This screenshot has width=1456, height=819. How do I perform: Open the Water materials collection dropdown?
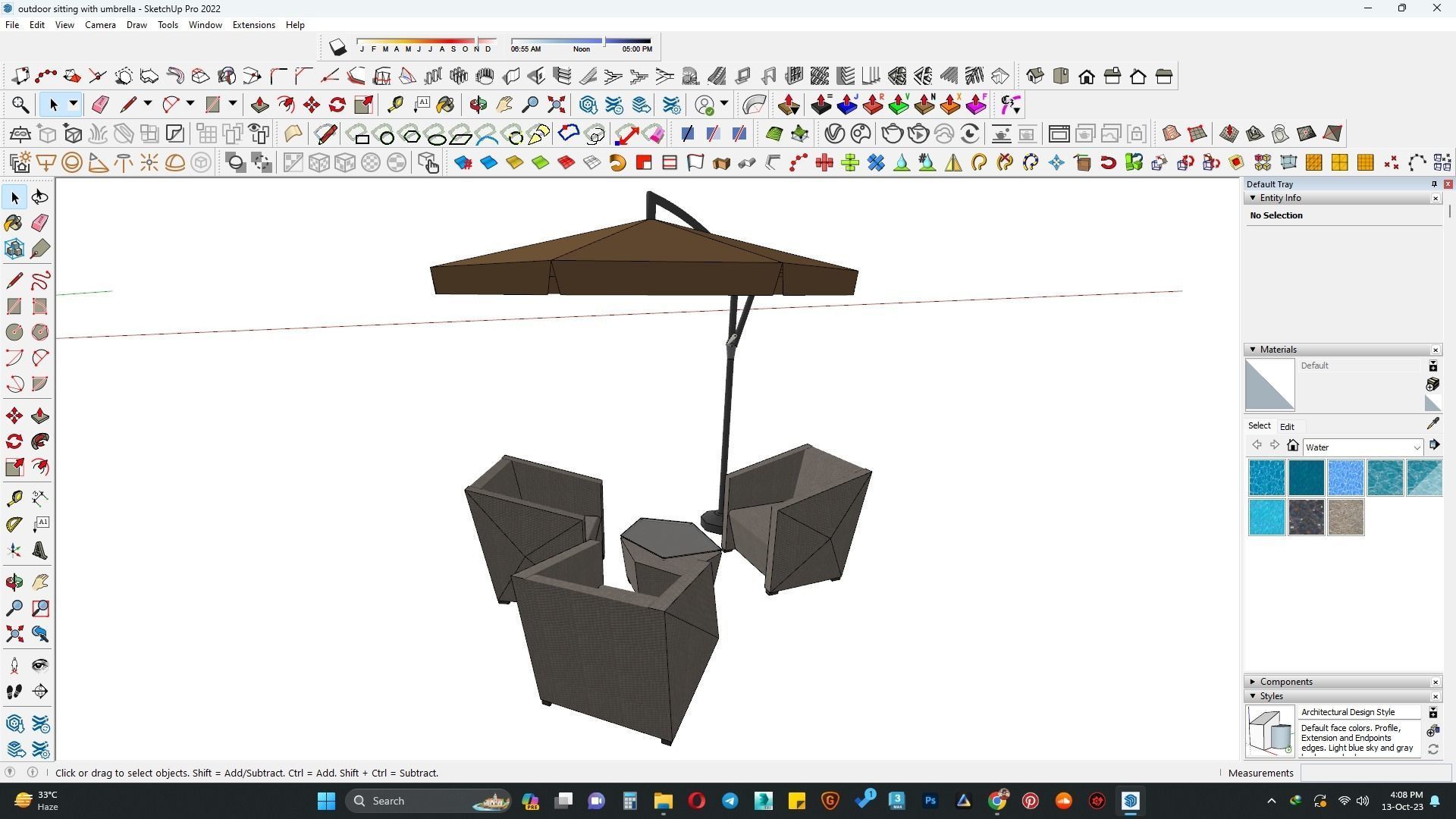pyautogui.click(x=1362, y=447)
